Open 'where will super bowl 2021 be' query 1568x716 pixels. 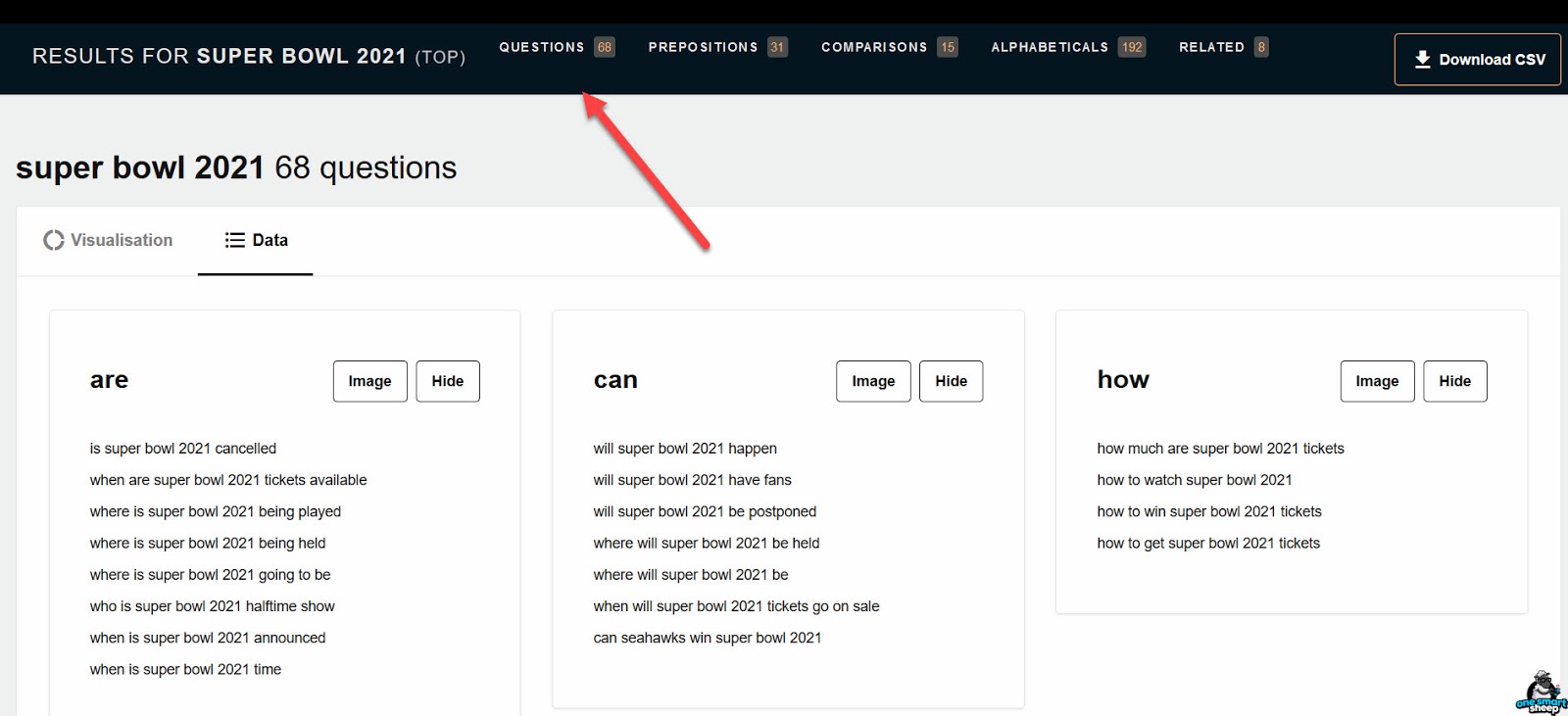point(691,575)
